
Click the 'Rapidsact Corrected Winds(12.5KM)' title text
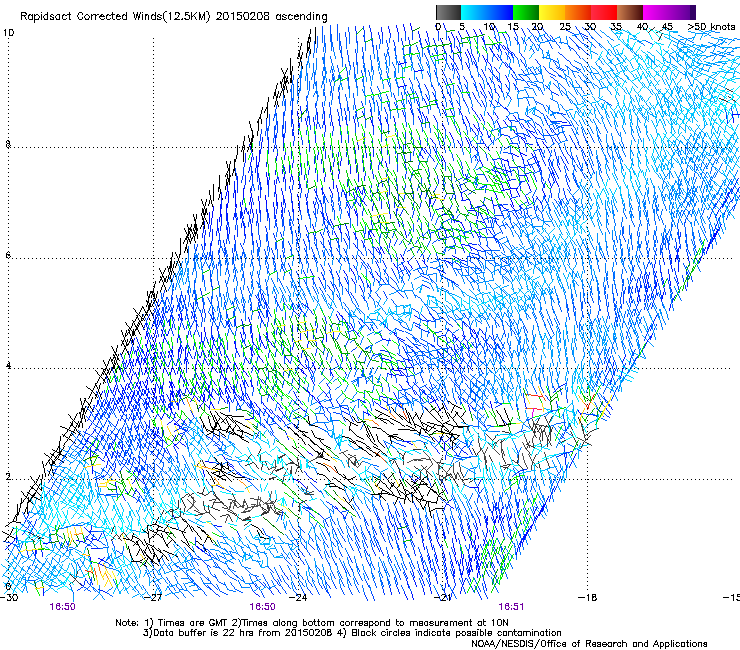point(115,17)
